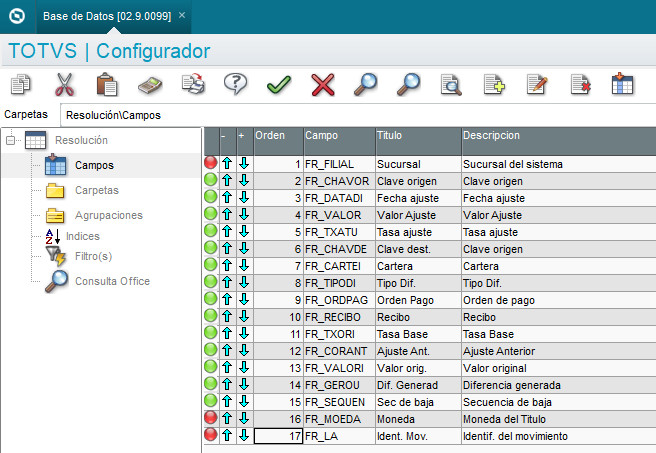This screenshot has width=656, height=453.
Task: Select Campos in the tree
Action: [94, 165]
